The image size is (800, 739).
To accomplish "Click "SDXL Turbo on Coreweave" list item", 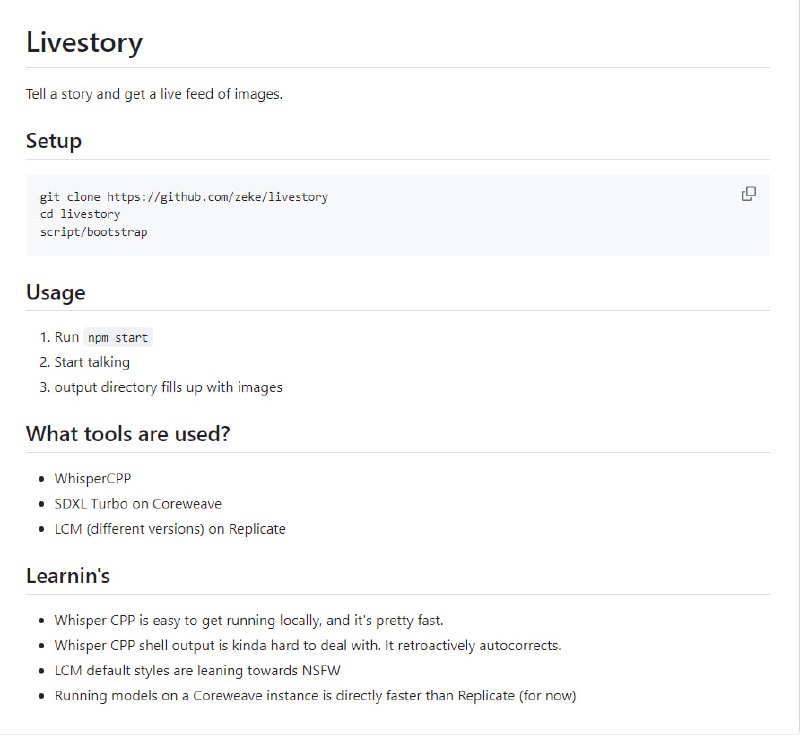I will 138,504.
